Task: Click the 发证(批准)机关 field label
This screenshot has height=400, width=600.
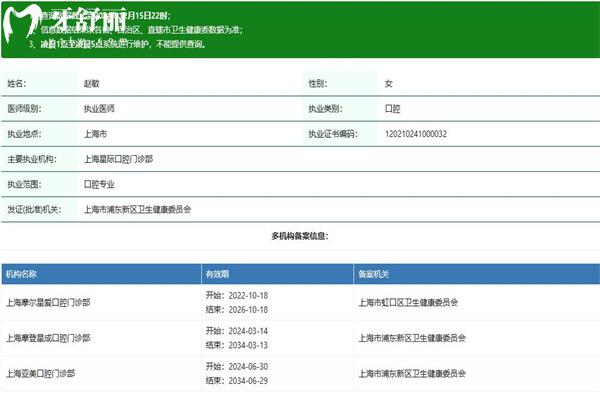Action: [x=34, y=209]
